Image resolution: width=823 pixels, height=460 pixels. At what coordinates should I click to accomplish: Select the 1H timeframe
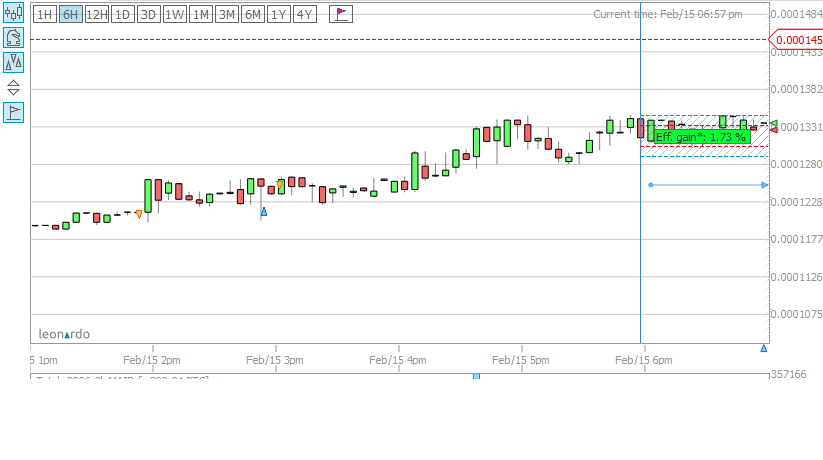coord(45,14)
